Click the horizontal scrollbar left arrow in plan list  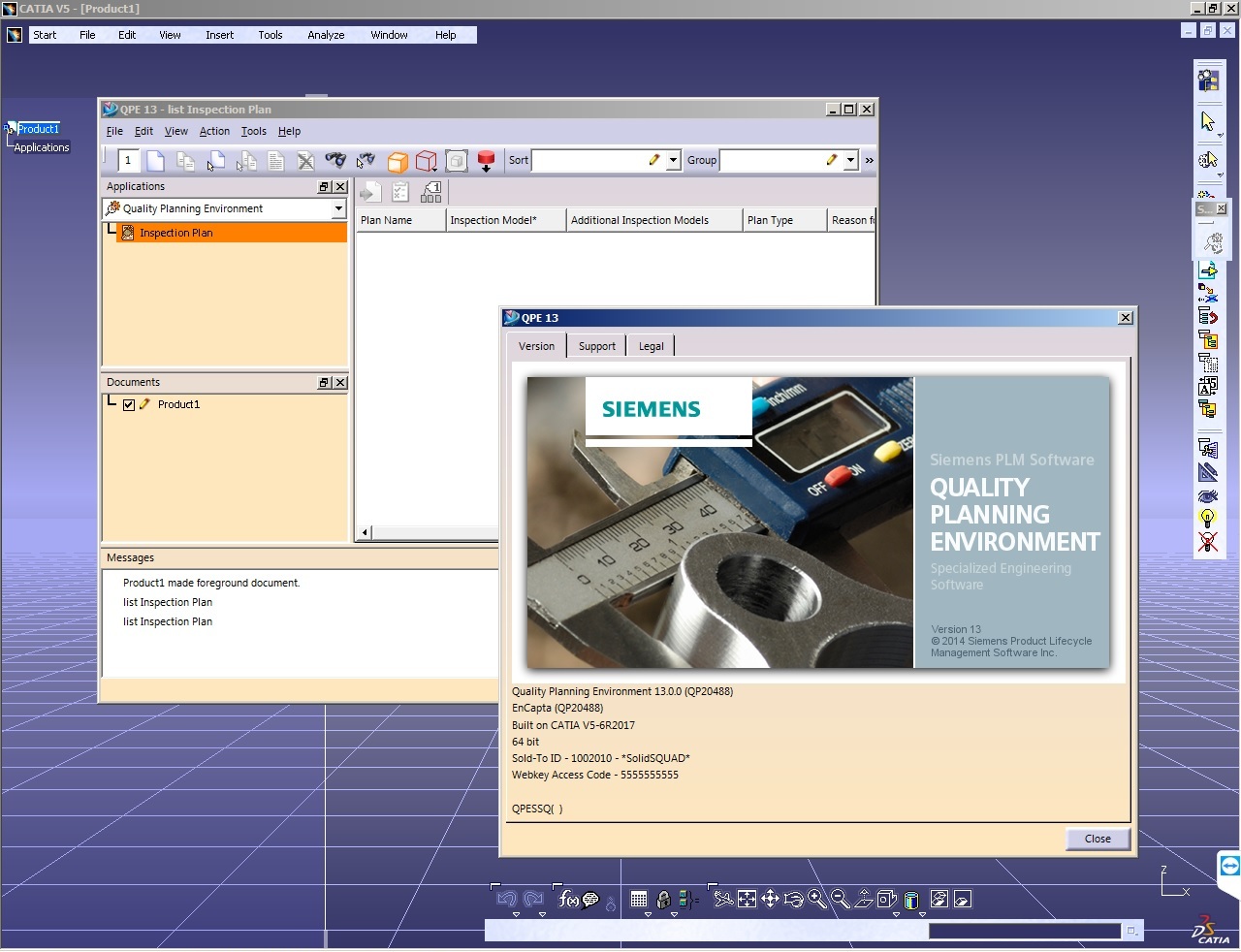tap(365, 532)
